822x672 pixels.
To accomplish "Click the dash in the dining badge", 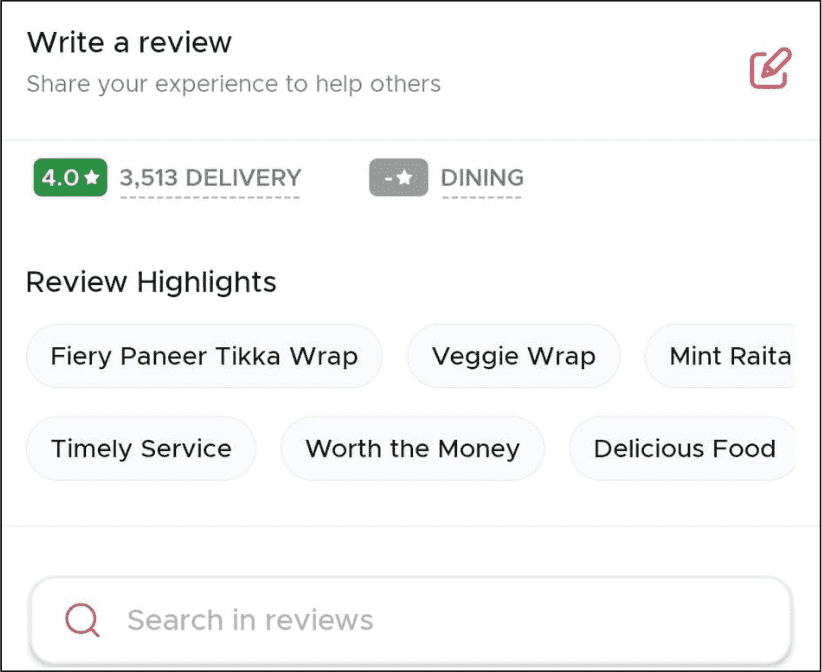I will pyautogui.click(x=388, y=179).
